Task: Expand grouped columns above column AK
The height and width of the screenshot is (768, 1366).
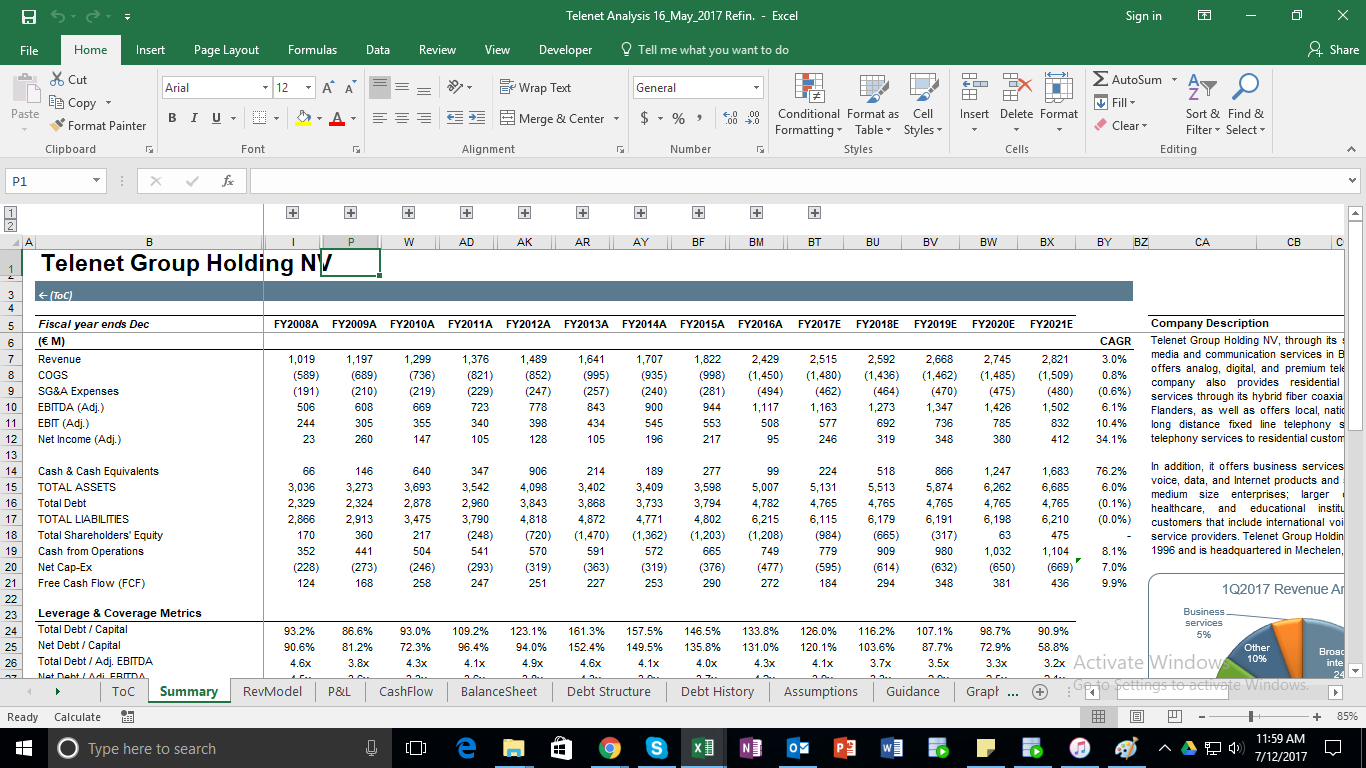Action: pos(525,212)
